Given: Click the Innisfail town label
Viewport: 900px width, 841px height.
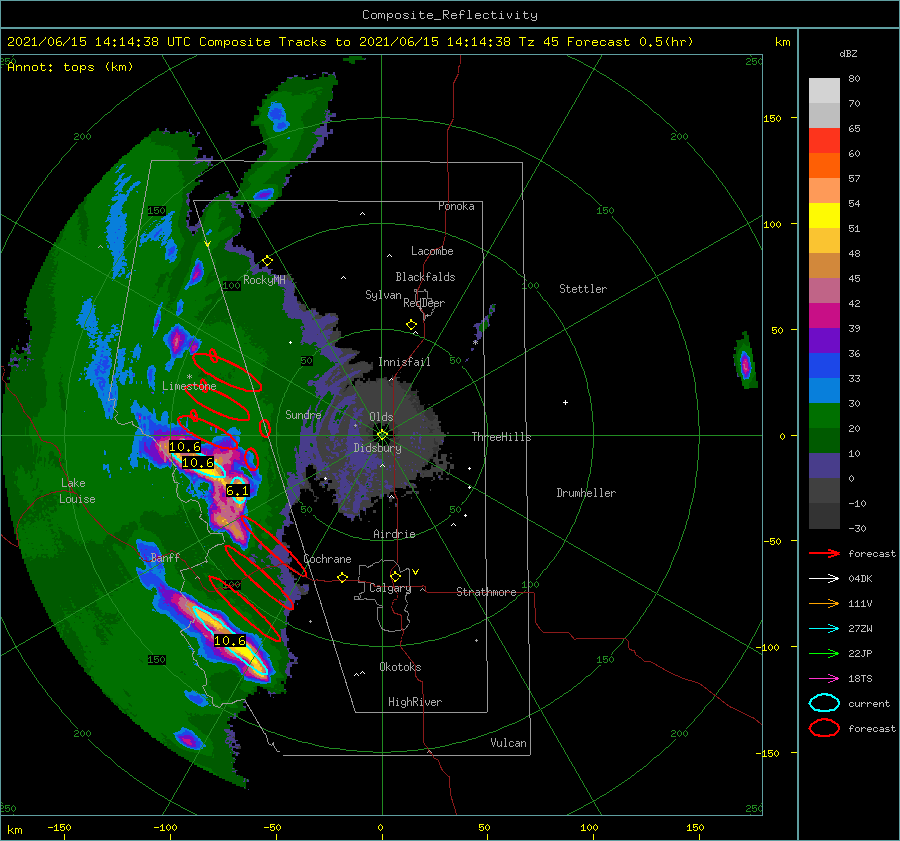Looking at the screenshot, I should coord(405,362).
